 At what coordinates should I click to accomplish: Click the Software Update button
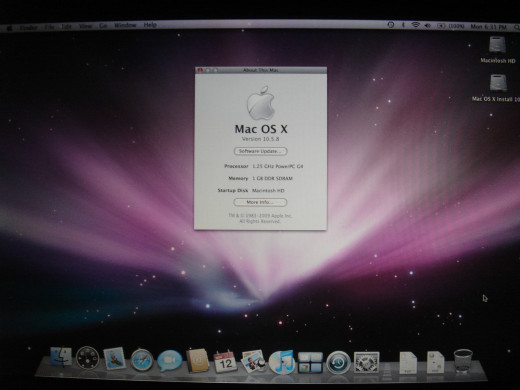[260, 151]
